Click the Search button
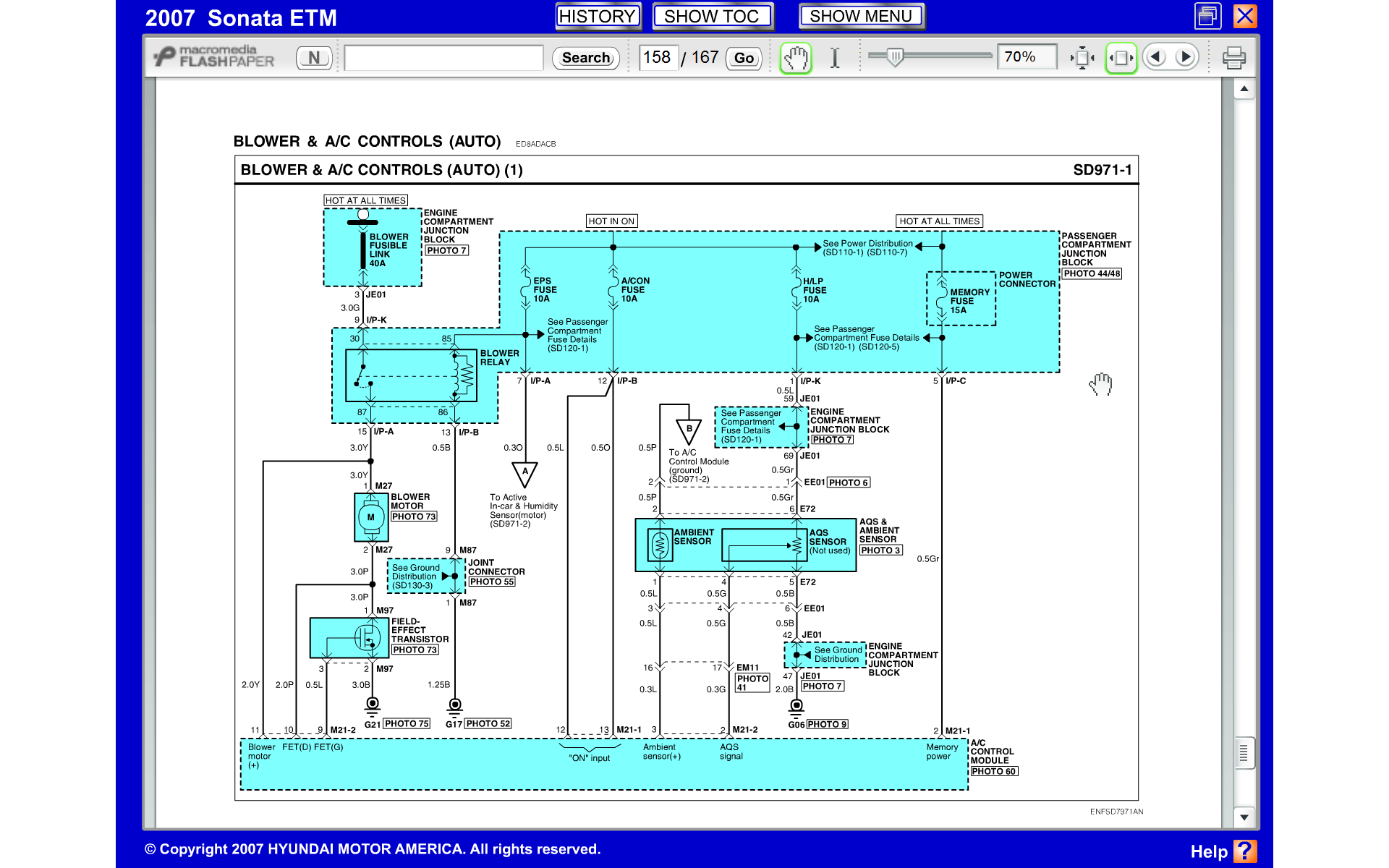The height and width of the screenshot is (868, 1389). tap(586, 58)
